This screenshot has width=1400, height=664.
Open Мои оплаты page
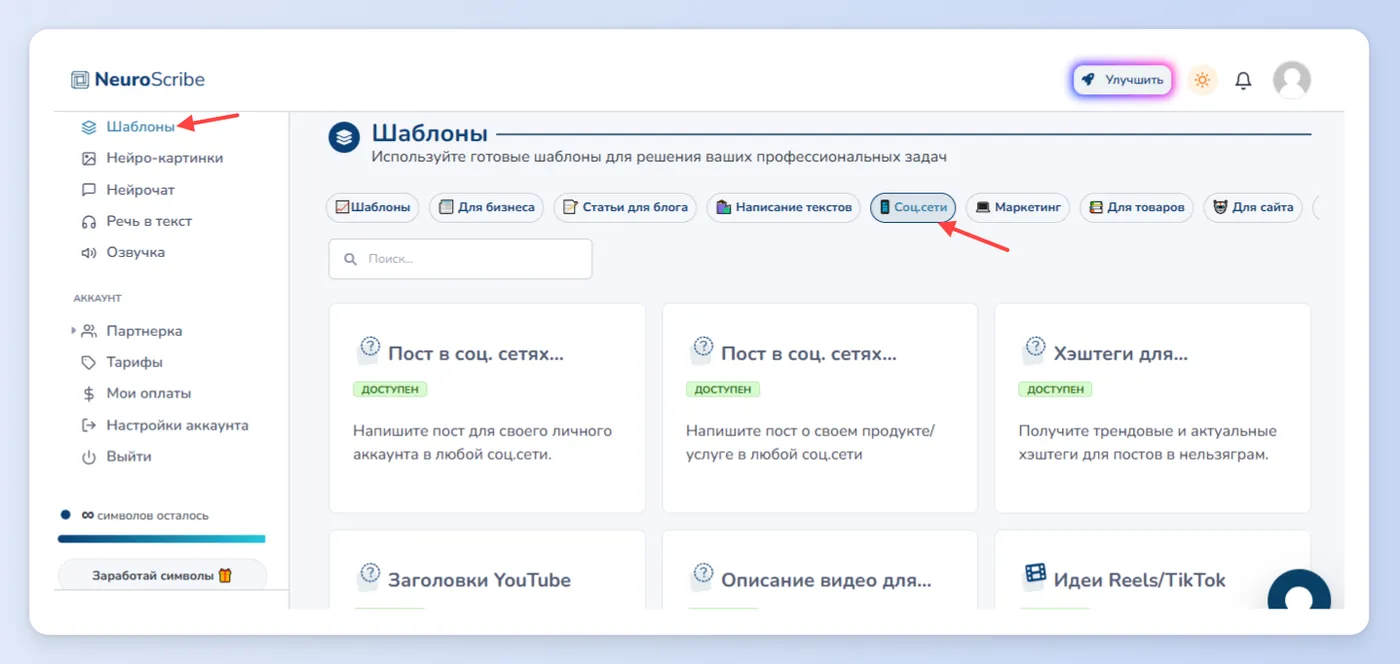[149, 394]
